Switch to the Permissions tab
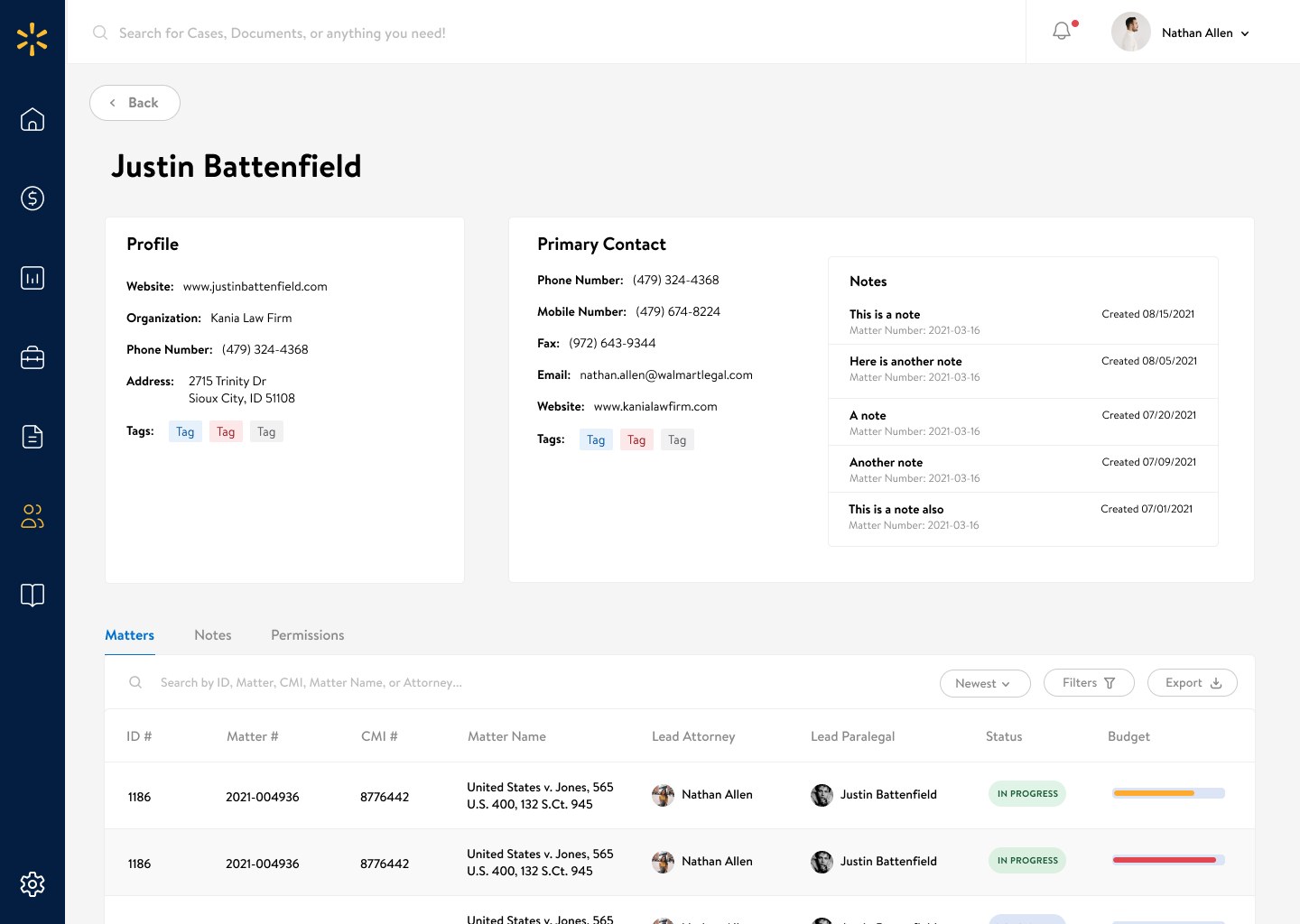 (307, 634)
